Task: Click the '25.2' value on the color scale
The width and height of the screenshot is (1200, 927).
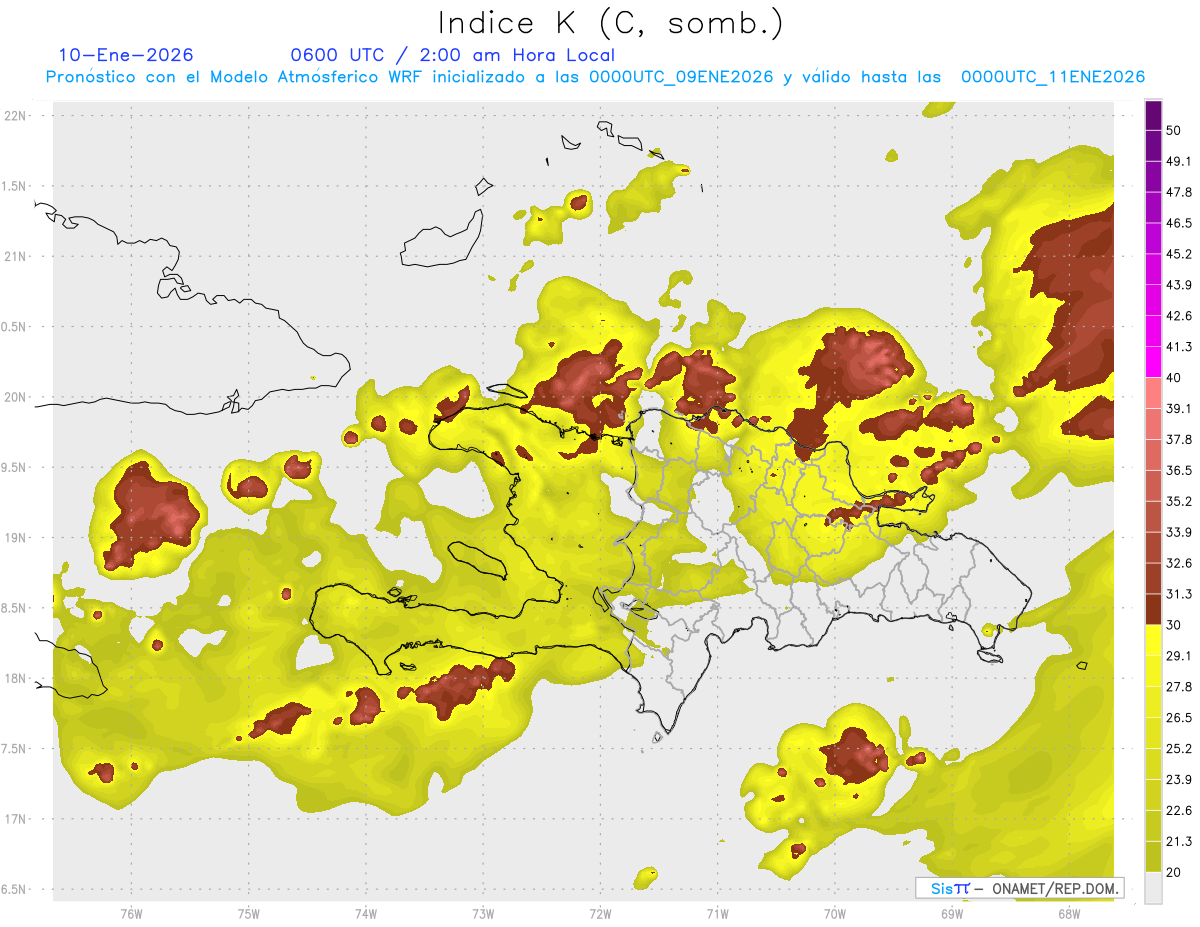Action: click(1179, 749)
